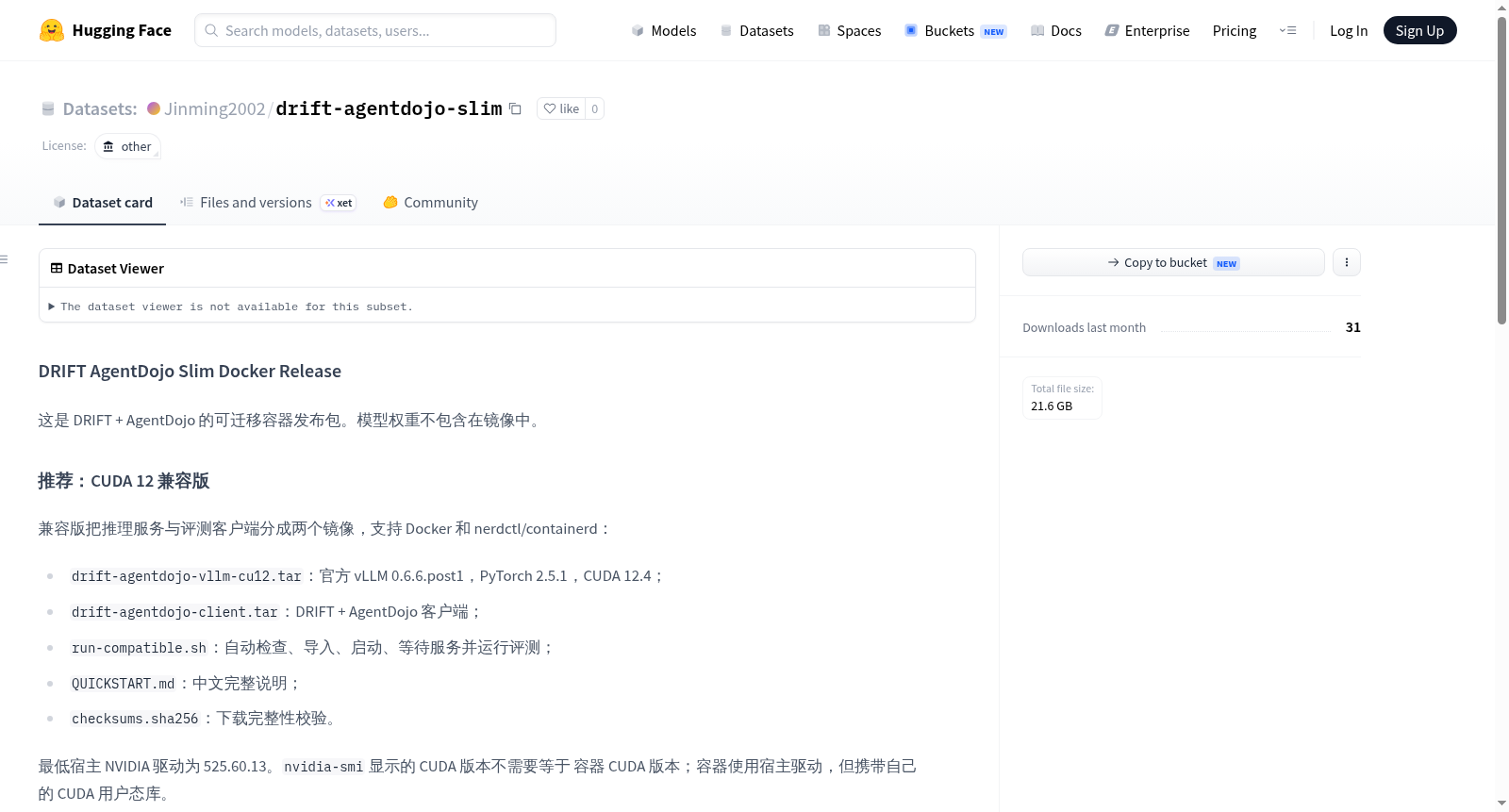1509x812 pixels.
Task: Click the Models cube icon
Action: pyautogui.click(x=638, y=31)
